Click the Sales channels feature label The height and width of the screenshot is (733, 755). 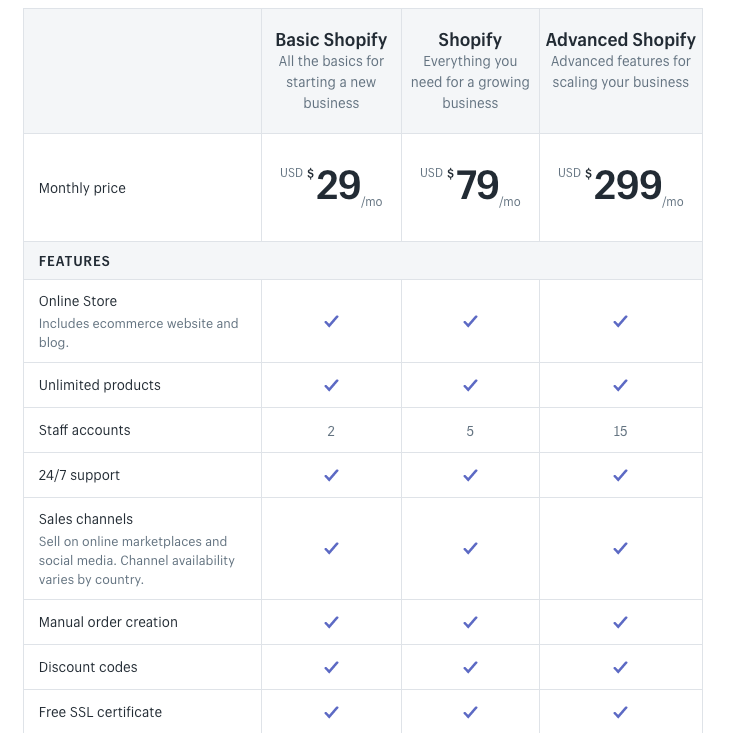(x=86, y=519)
